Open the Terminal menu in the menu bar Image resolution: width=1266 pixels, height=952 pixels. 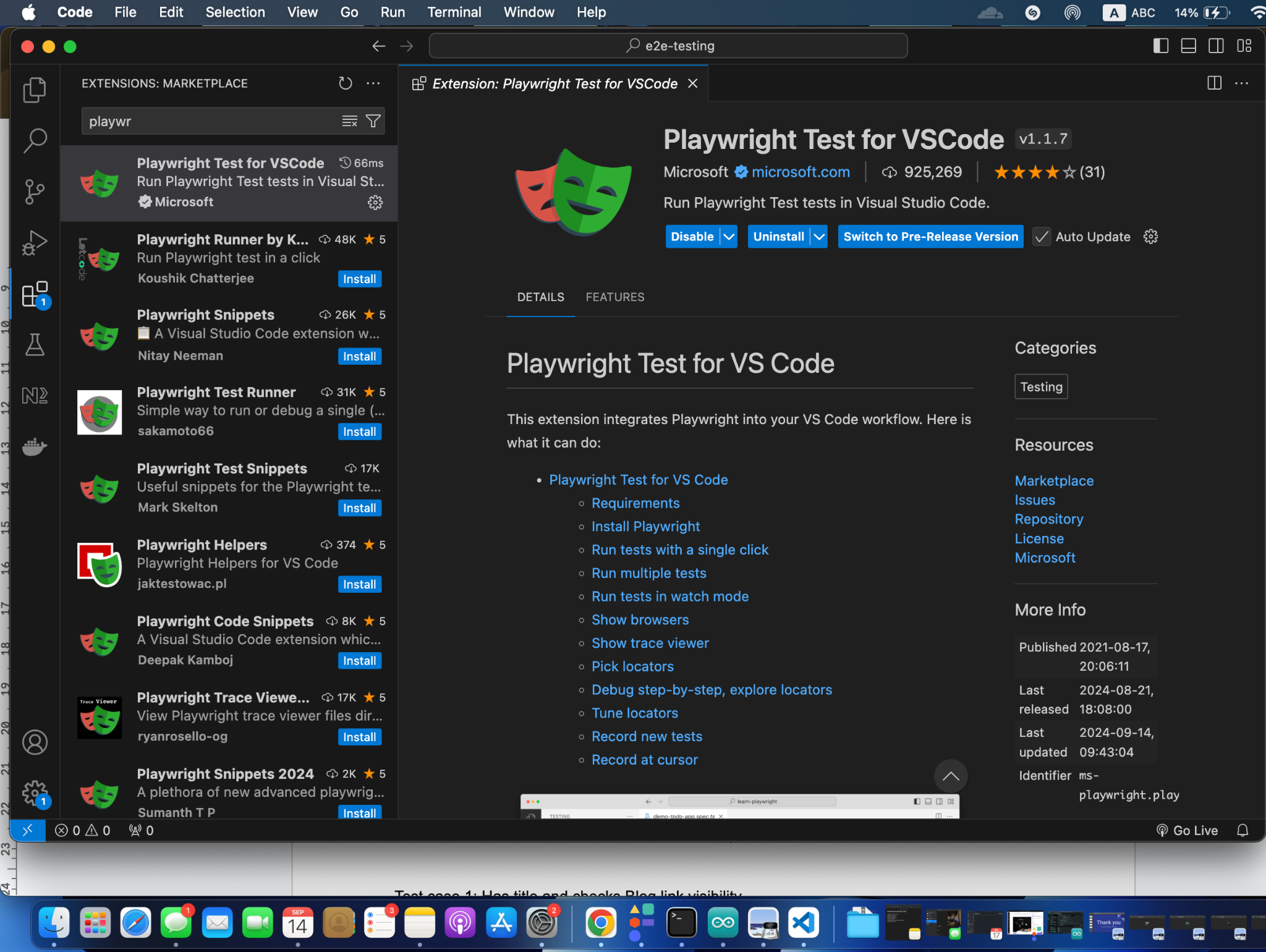pyautogui.click(x=454, y=12)
